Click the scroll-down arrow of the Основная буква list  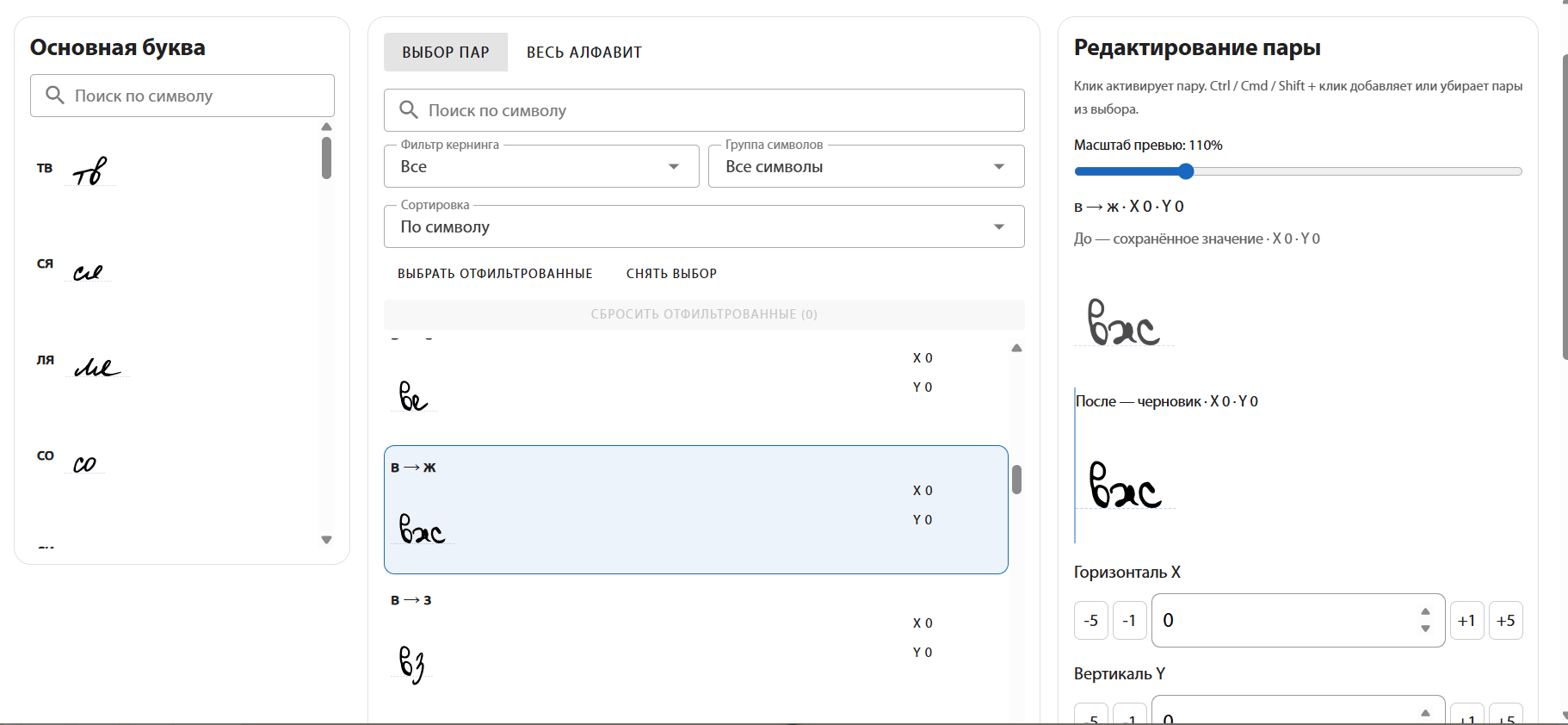(327, 540)
